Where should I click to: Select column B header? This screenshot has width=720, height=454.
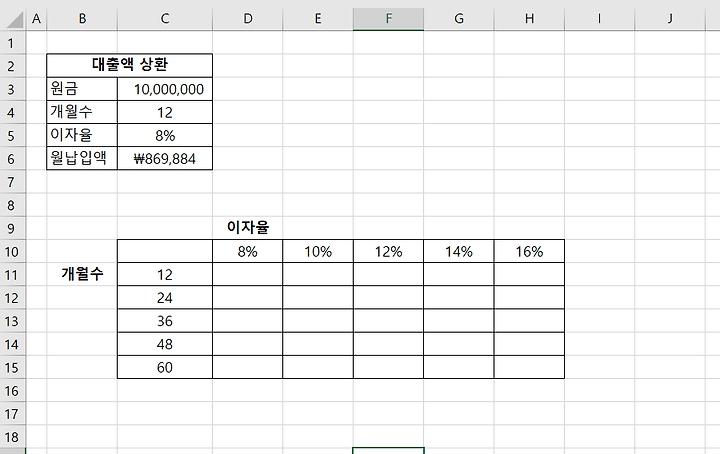pos(82,19)
